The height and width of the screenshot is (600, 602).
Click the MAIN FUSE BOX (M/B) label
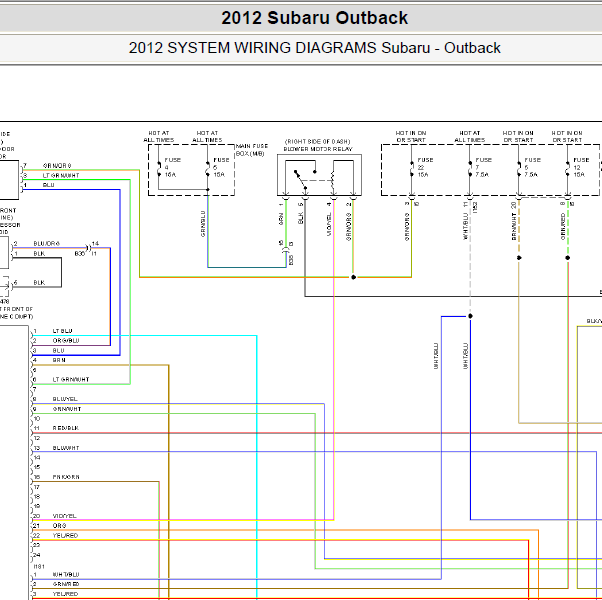[x=252, y=150]
